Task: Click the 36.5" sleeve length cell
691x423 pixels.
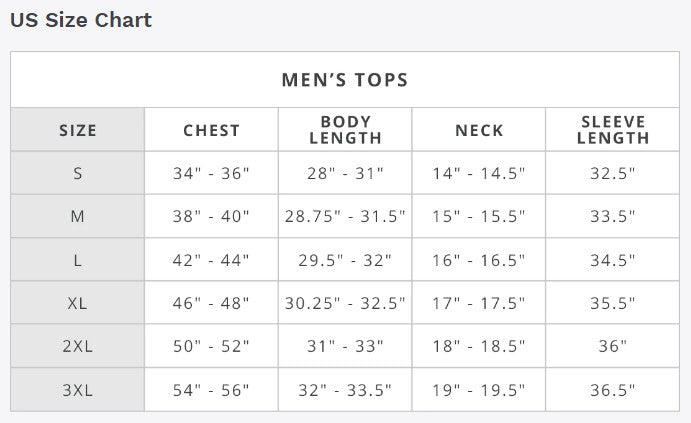Action: (x=613, y=390)
